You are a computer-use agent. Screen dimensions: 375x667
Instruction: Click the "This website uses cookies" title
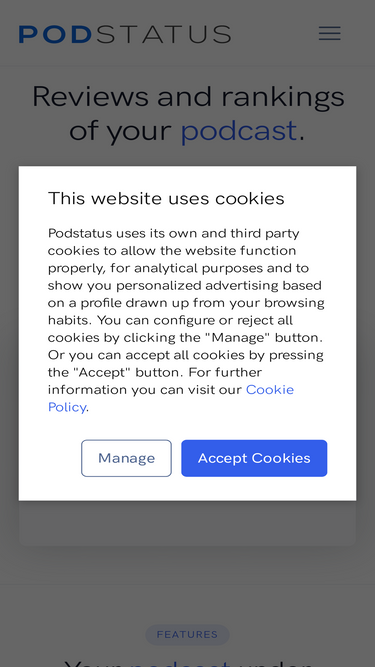166,199
